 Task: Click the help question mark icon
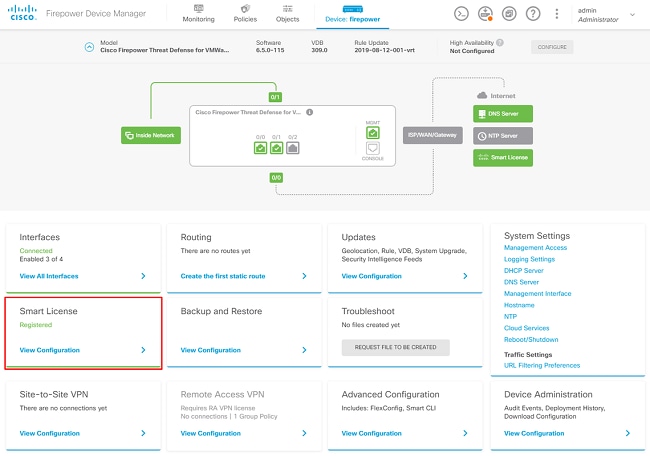tap(533, 14)
